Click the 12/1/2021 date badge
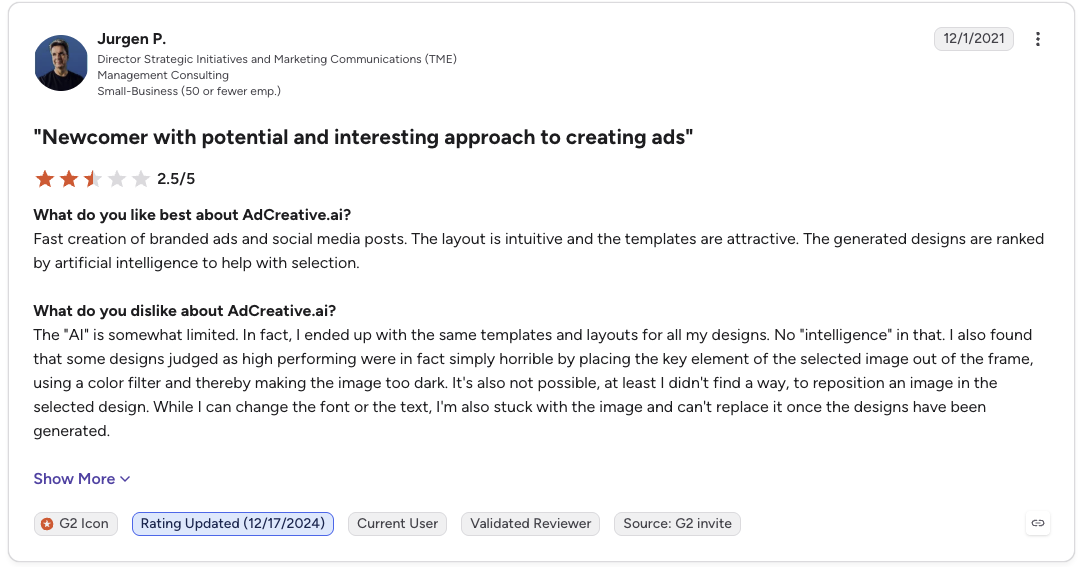Screen dimensions: 1083x567 [974, 39]
